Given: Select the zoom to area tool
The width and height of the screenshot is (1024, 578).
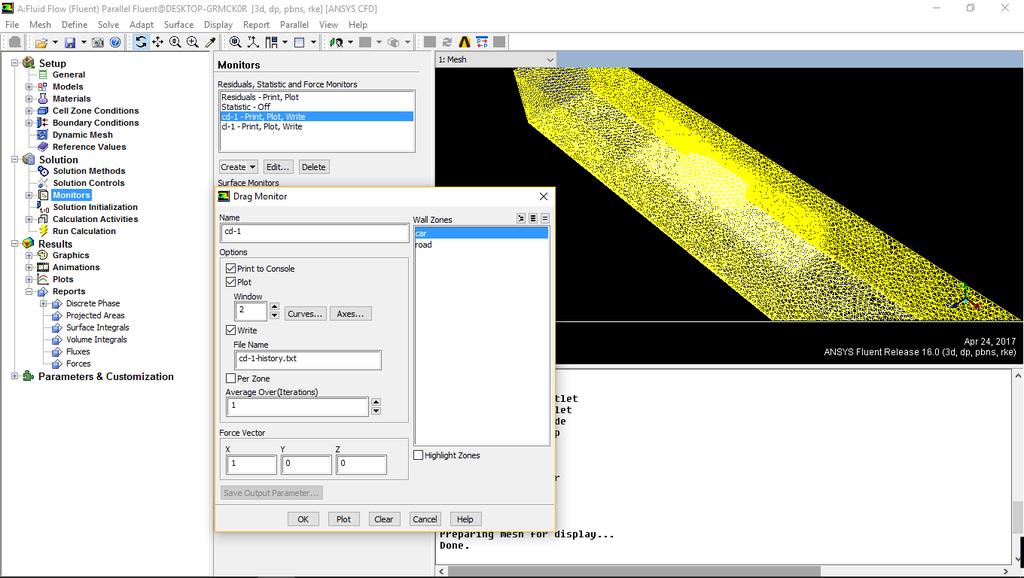Looking at the screenshot, I should point(193,42).
